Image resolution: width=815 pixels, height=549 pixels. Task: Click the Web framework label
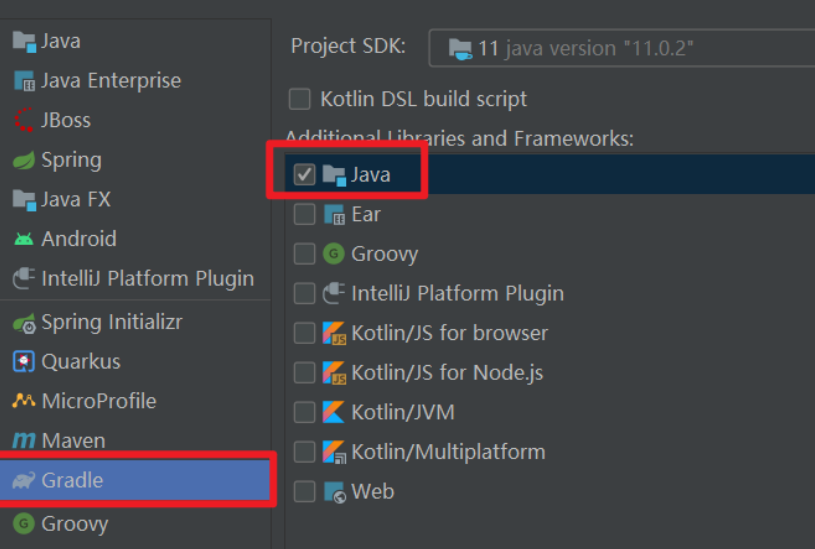[373, 491]
